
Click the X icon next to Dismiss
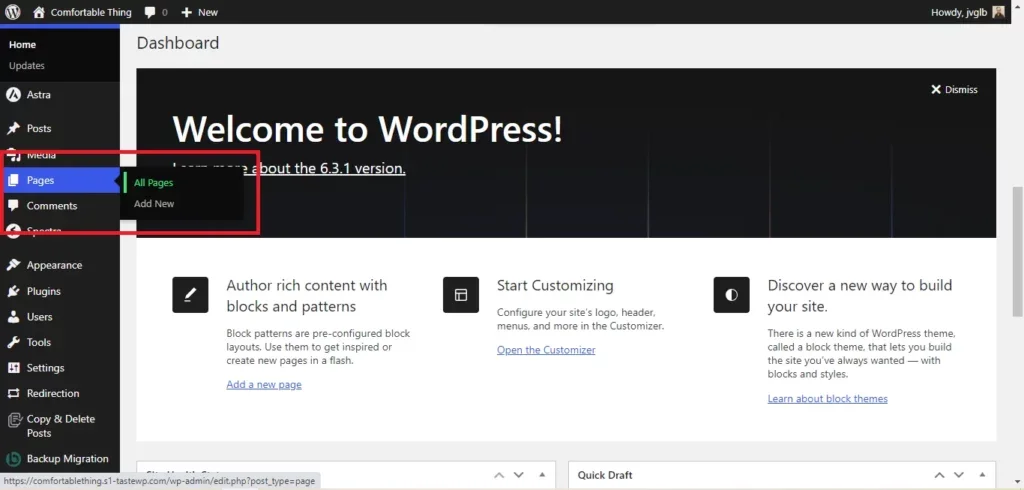(x=936, y=90)
